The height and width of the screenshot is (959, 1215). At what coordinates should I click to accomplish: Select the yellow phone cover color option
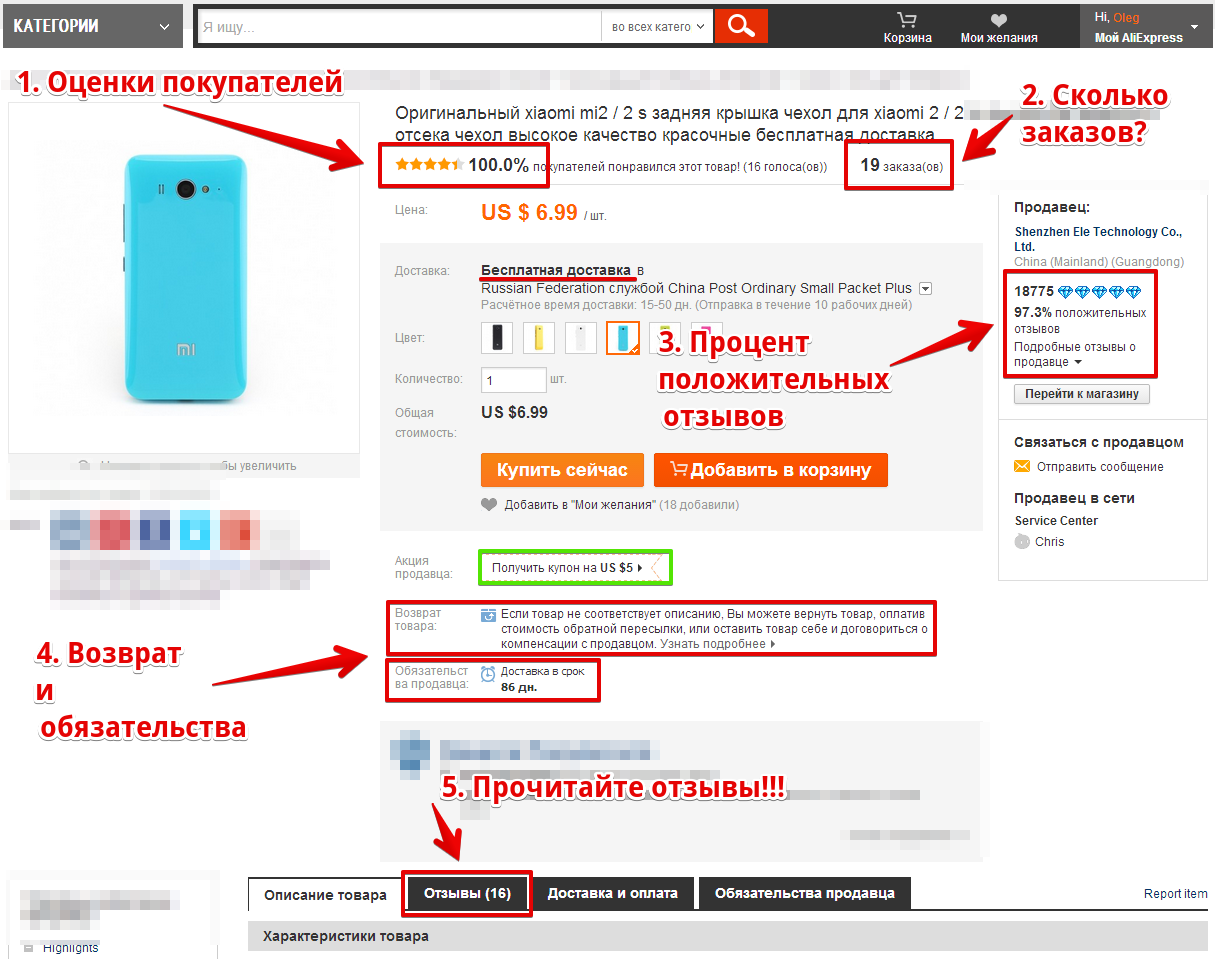(x=539, y=338)
